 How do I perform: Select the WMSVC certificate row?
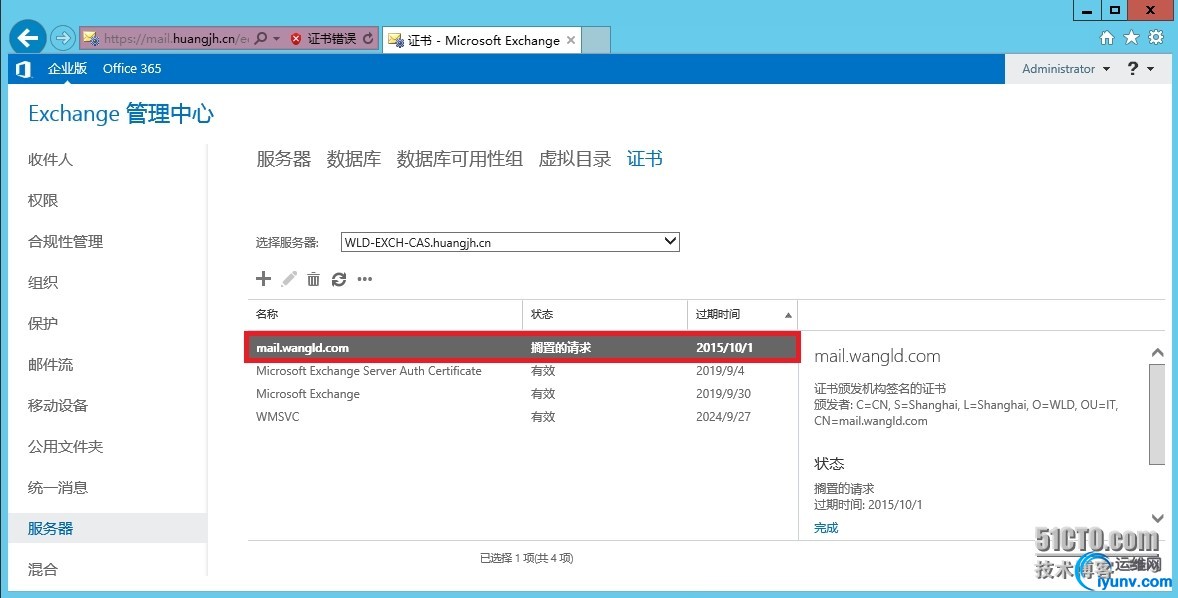522,416
